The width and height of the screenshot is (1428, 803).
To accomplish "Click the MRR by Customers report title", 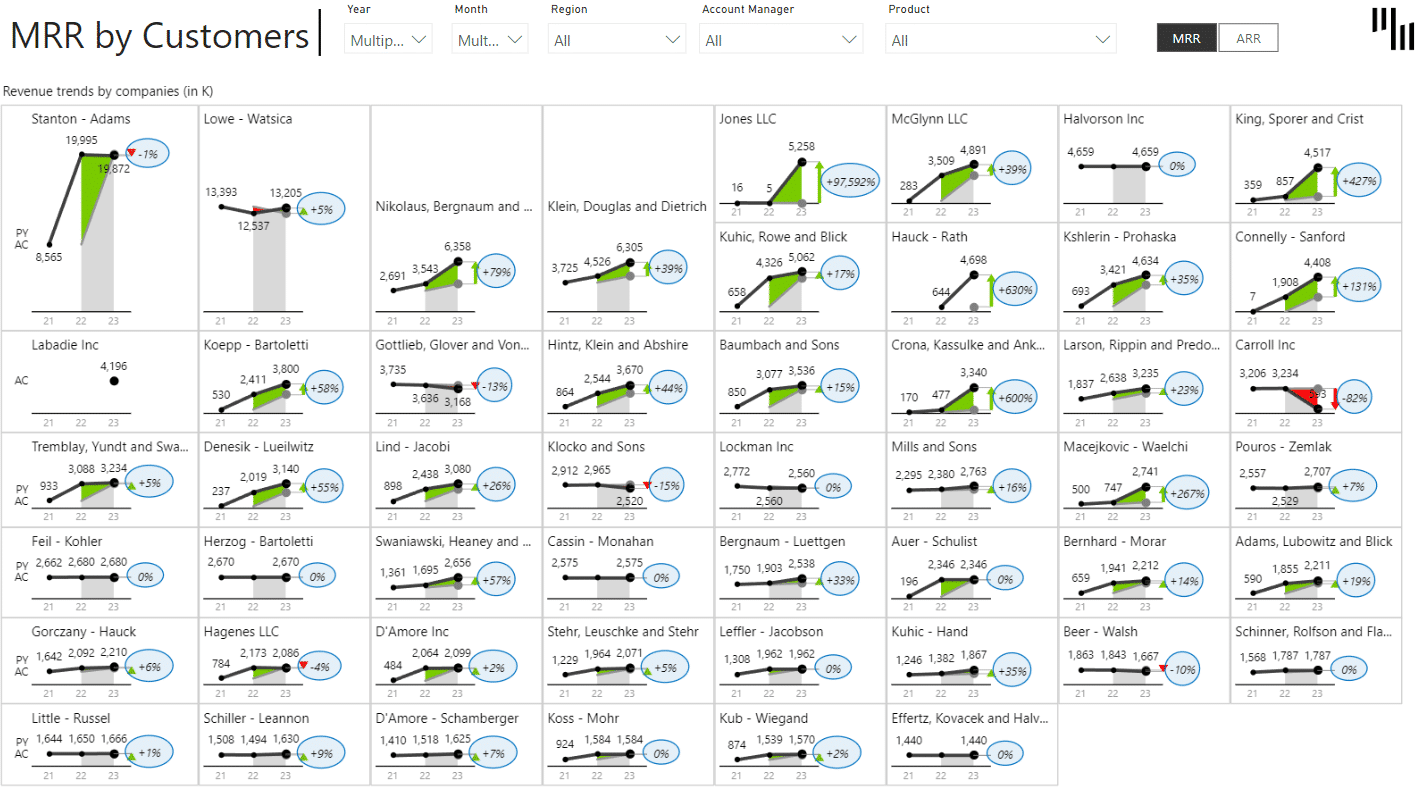I will point(159,36).
